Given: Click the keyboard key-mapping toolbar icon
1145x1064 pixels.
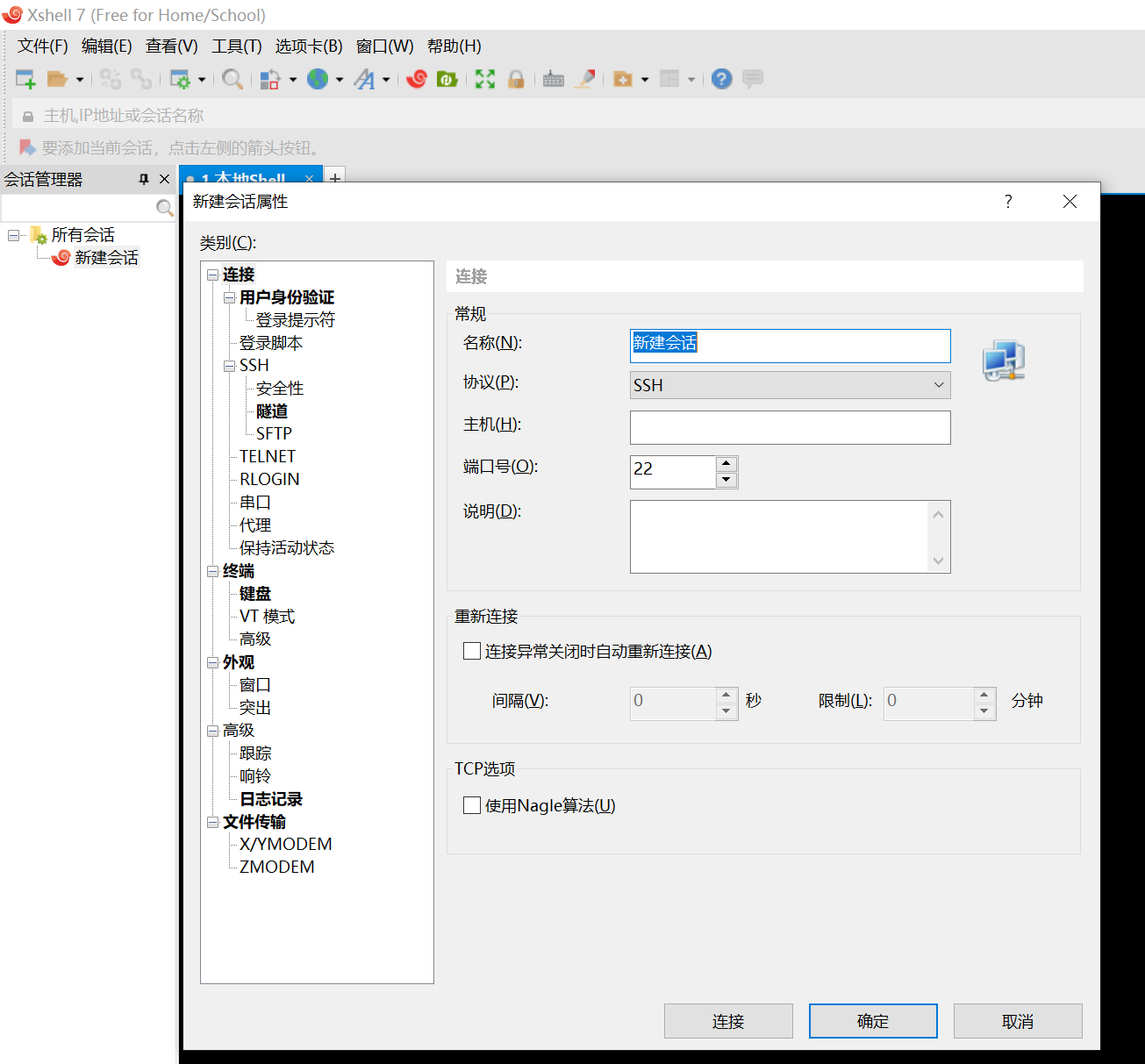Looking at the screenshot, I should click(x=554, y=79).
